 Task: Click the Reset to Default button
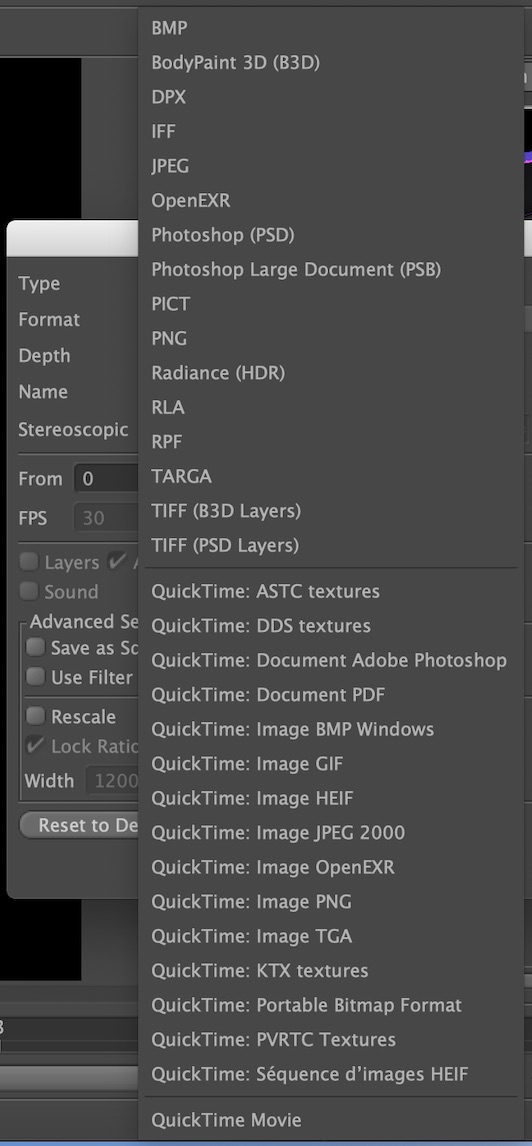79,825
